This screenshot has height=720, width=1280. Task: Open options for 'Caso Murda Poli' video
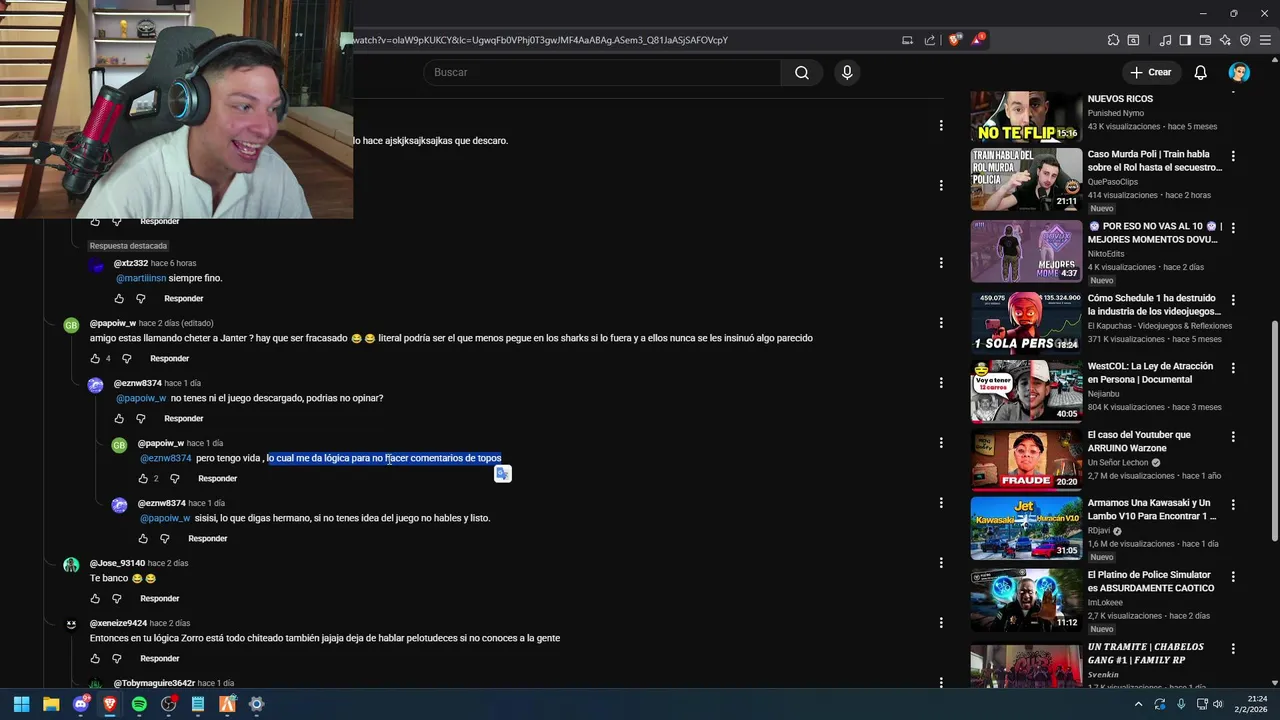point(1233,156)
